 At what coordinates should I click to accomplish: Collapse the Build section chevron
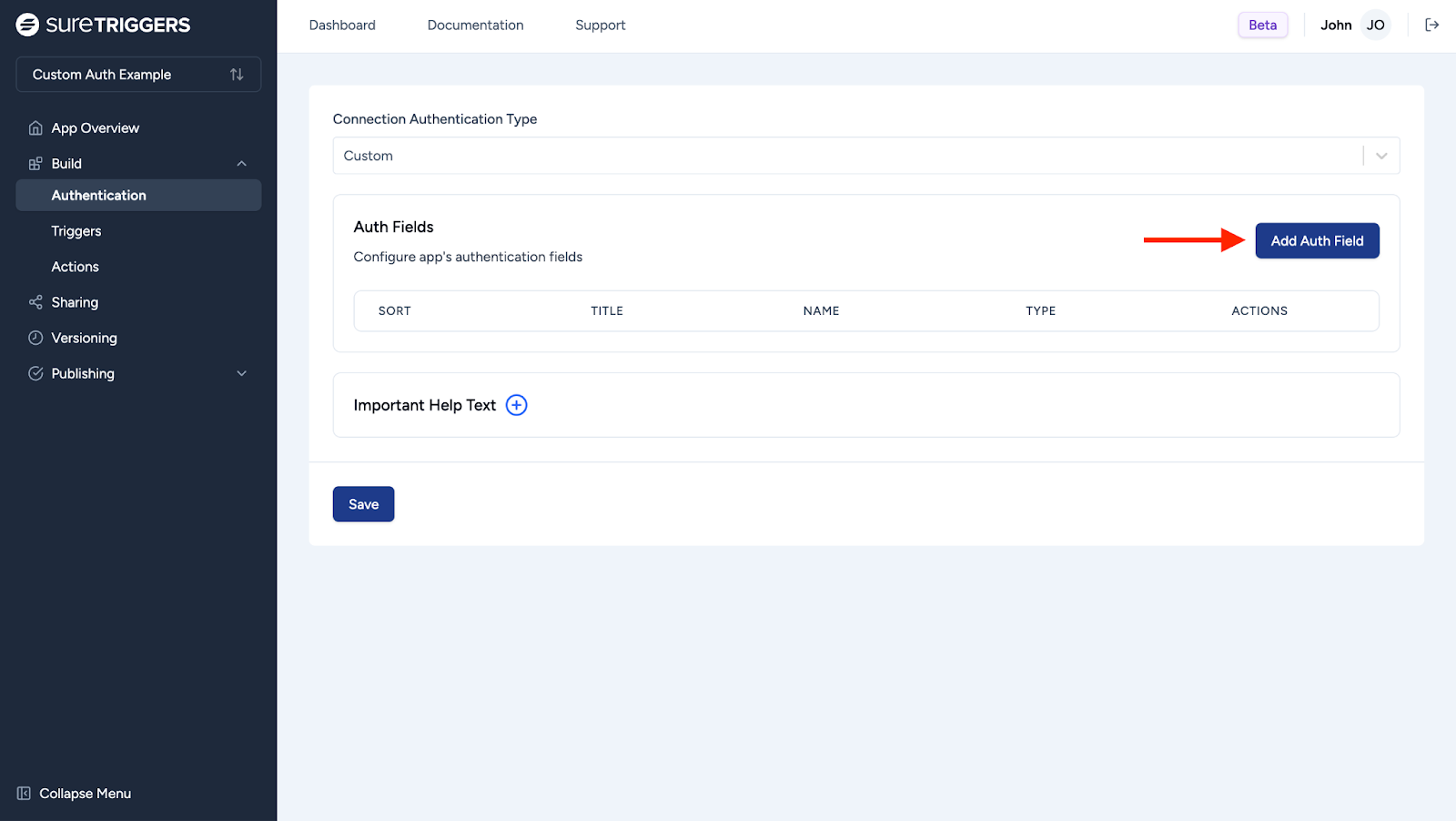242,164
